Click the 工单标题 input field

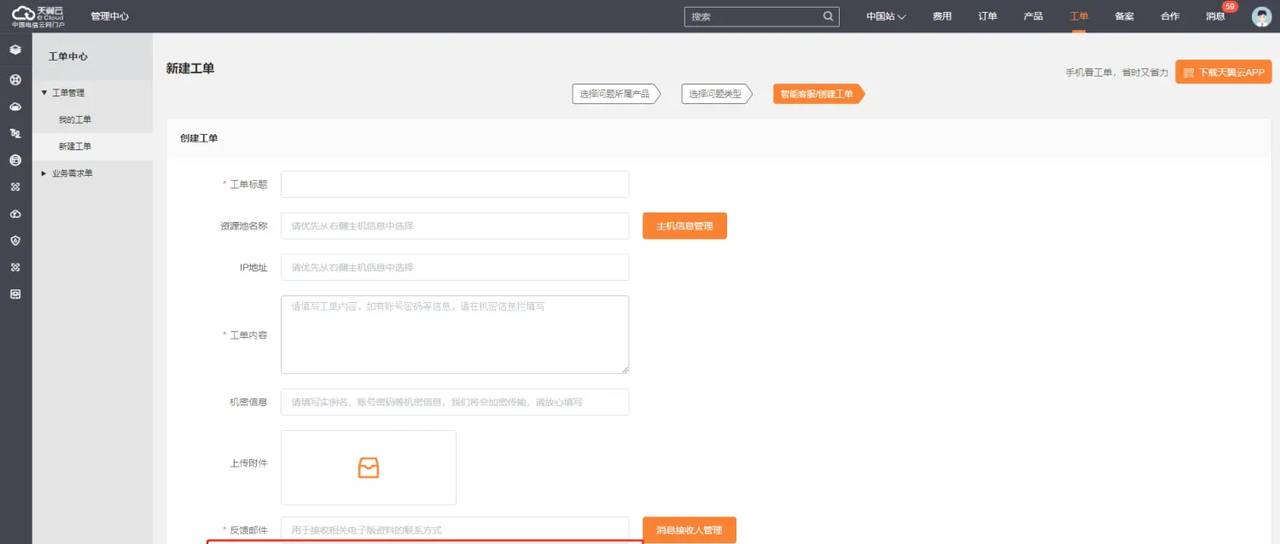click(x=454, y=184)
